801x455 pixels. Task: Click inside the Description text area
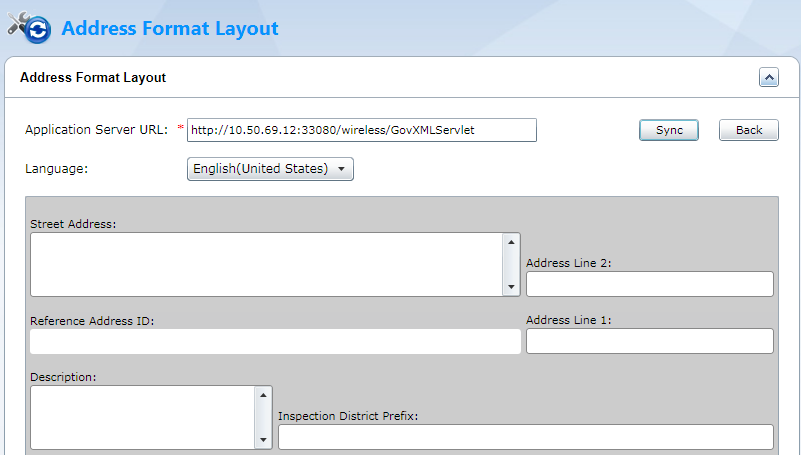(x=143, y=417)
